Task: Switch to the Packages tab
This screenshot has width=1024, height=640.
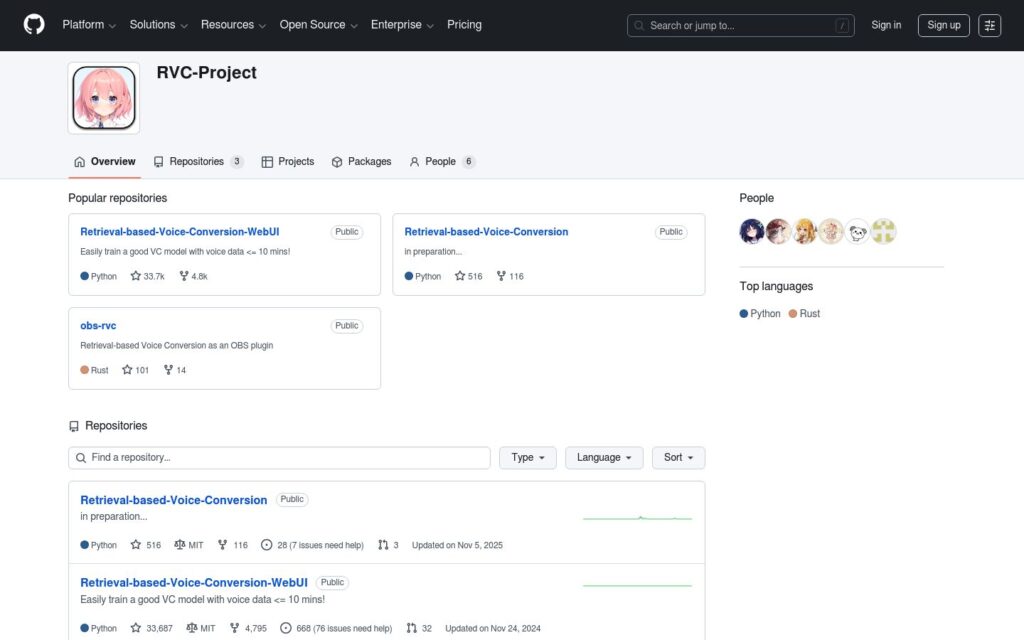Action: [361, 162]
